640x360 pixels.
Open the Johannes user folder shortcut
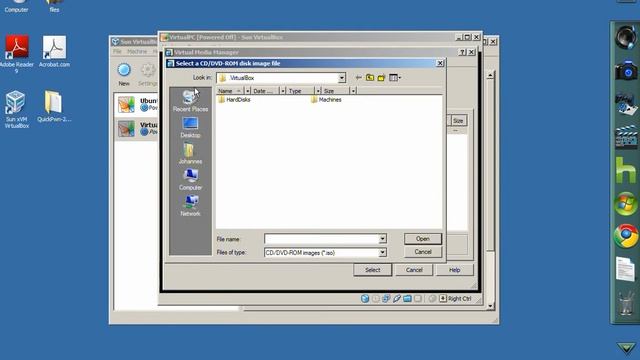click(190, 153)
